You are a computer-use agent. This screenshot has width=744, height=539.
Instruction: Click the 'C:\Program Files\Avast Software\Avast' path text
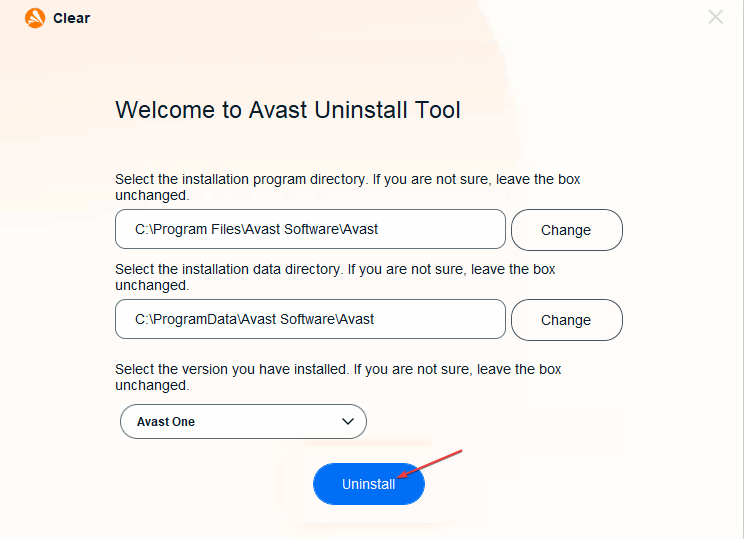pos(256,229)
